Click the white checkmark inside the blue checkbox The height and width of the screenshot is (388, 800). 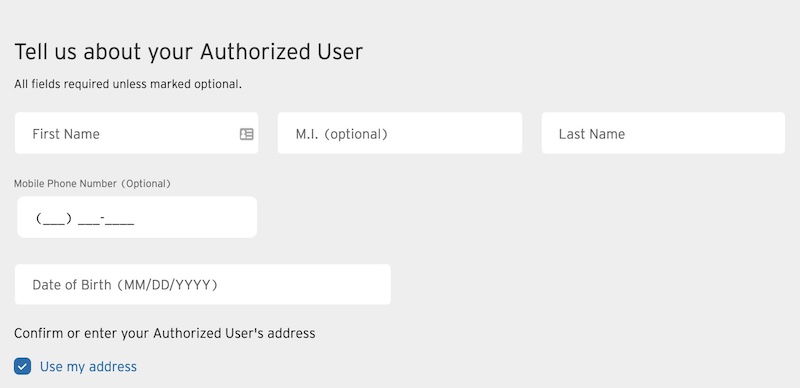22,367
